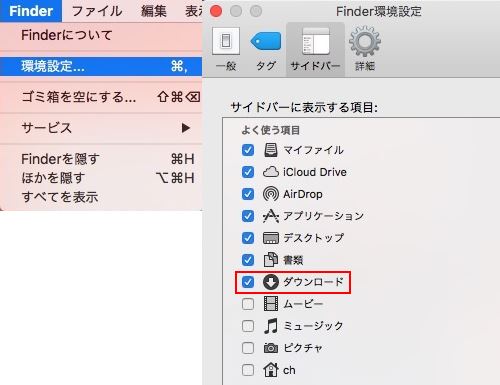Open the タグ preferences tab icon
Screen dimensions: 500x385
pyautogui.click(x=266, y=42)
